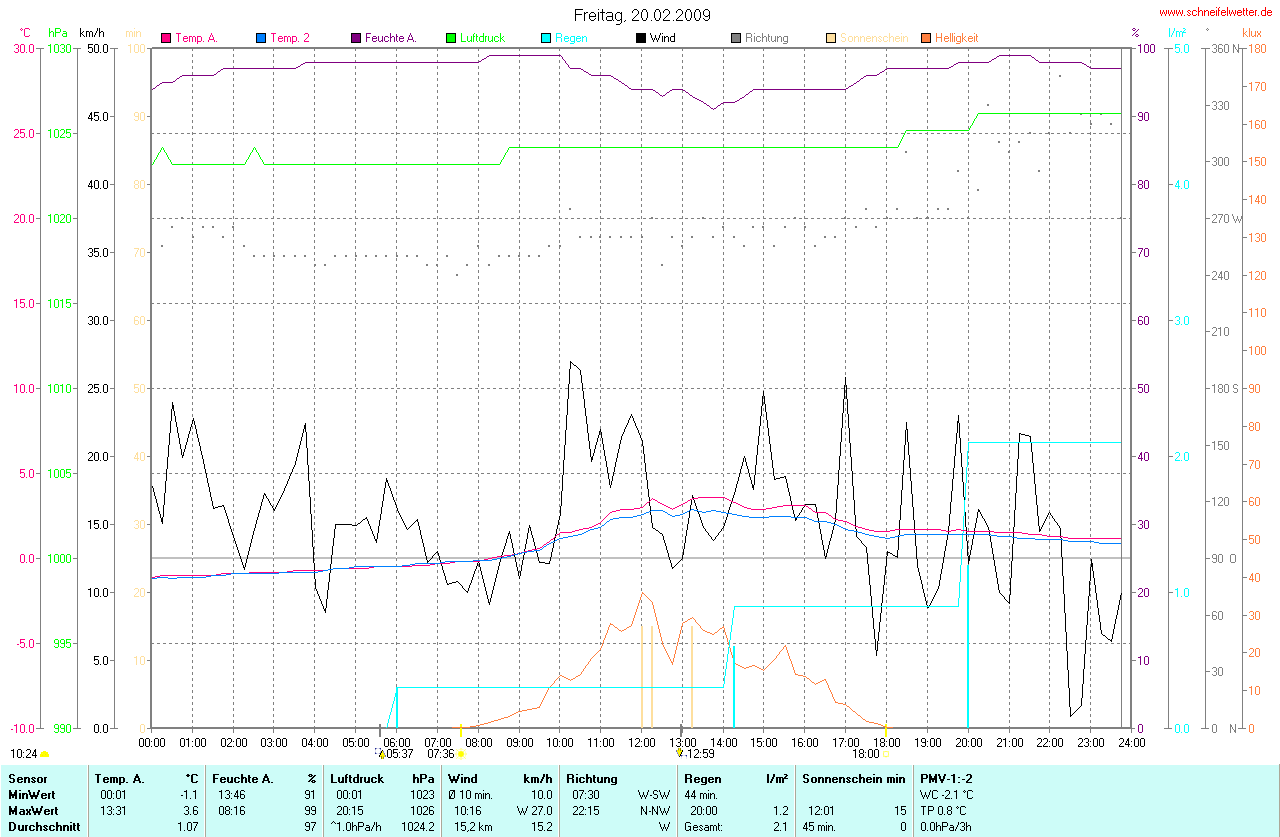Click the '24:00' time axis label
This screenshot has height=837, width=1280.
point(1131,742)
